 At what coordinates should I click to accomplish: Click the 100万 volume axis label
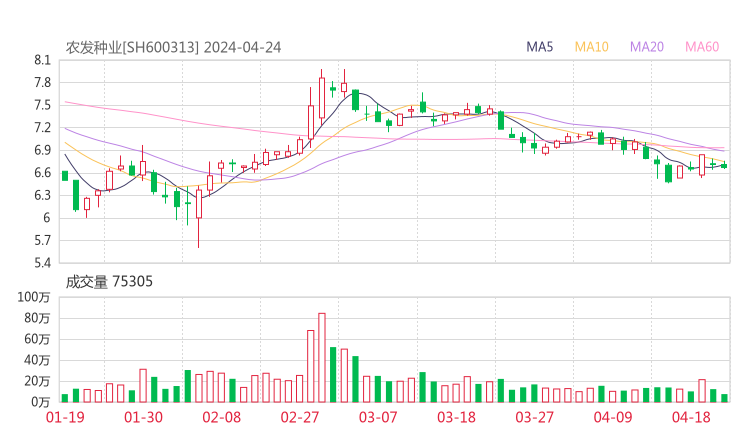[34, 297]
